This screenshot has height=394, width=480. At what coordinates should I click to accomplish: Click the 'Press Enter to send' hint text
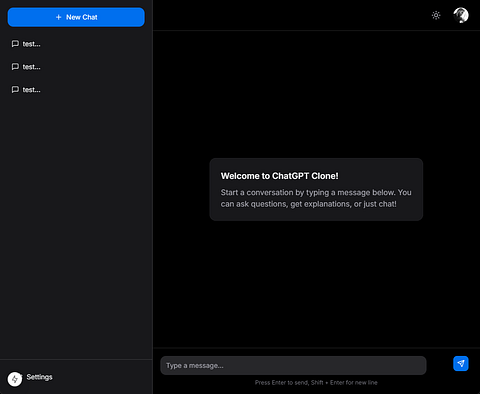(x=316, y=383)
